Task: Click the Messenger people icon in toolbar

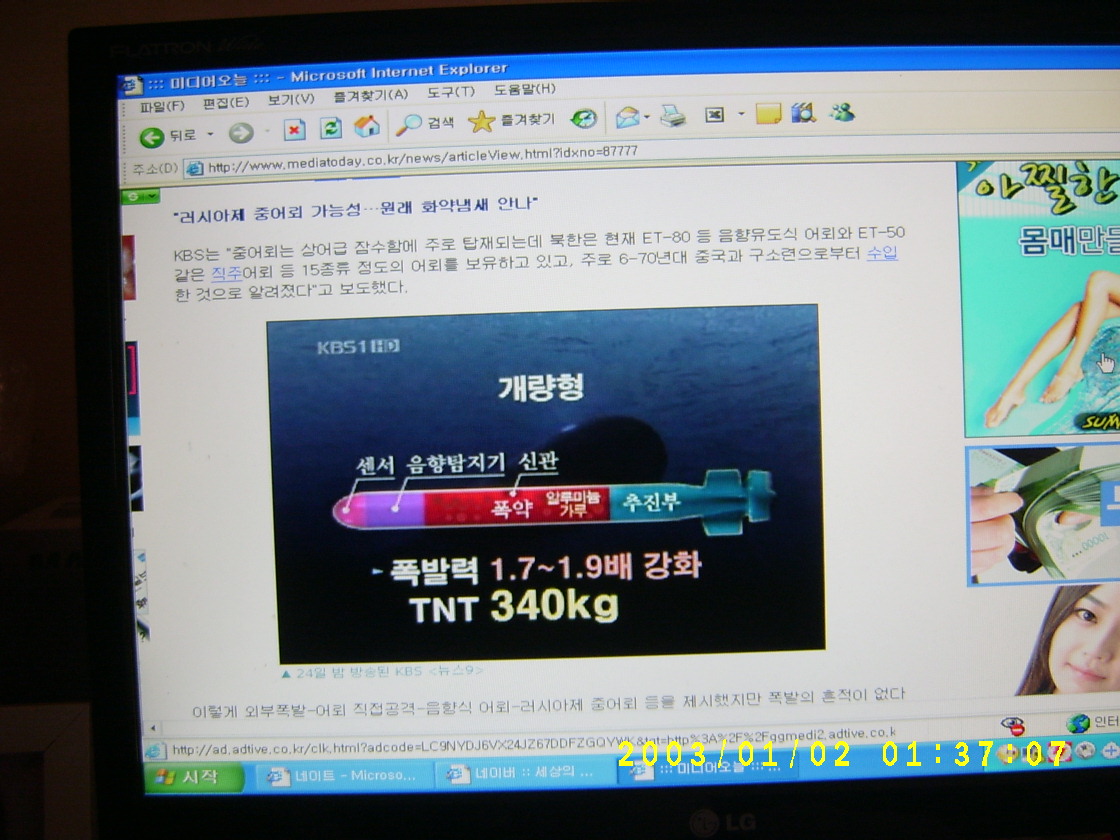Action: click(841, 112)
